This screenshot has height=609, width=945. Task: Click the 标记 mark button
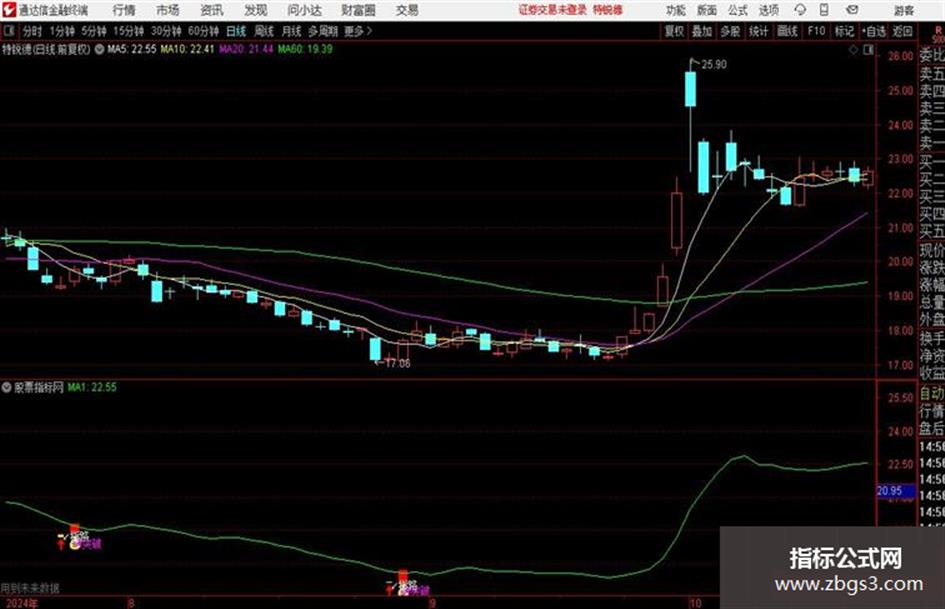tap(844, 31)
